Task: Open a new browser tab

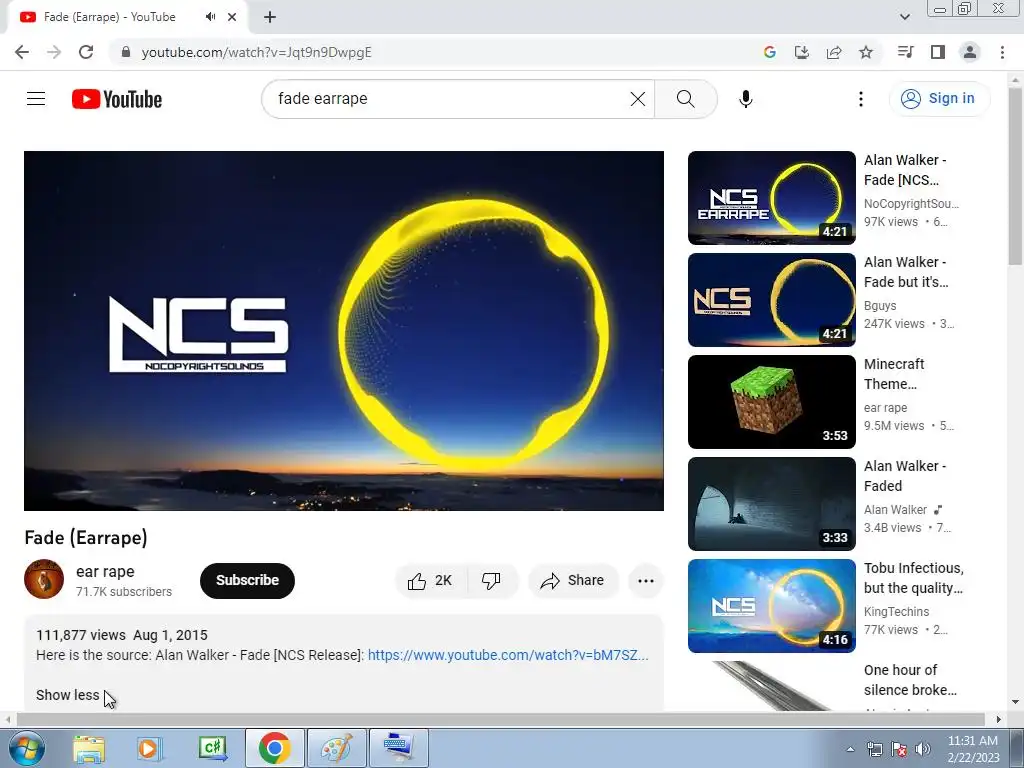Action: pyautogui.click(x=270, y=17)
